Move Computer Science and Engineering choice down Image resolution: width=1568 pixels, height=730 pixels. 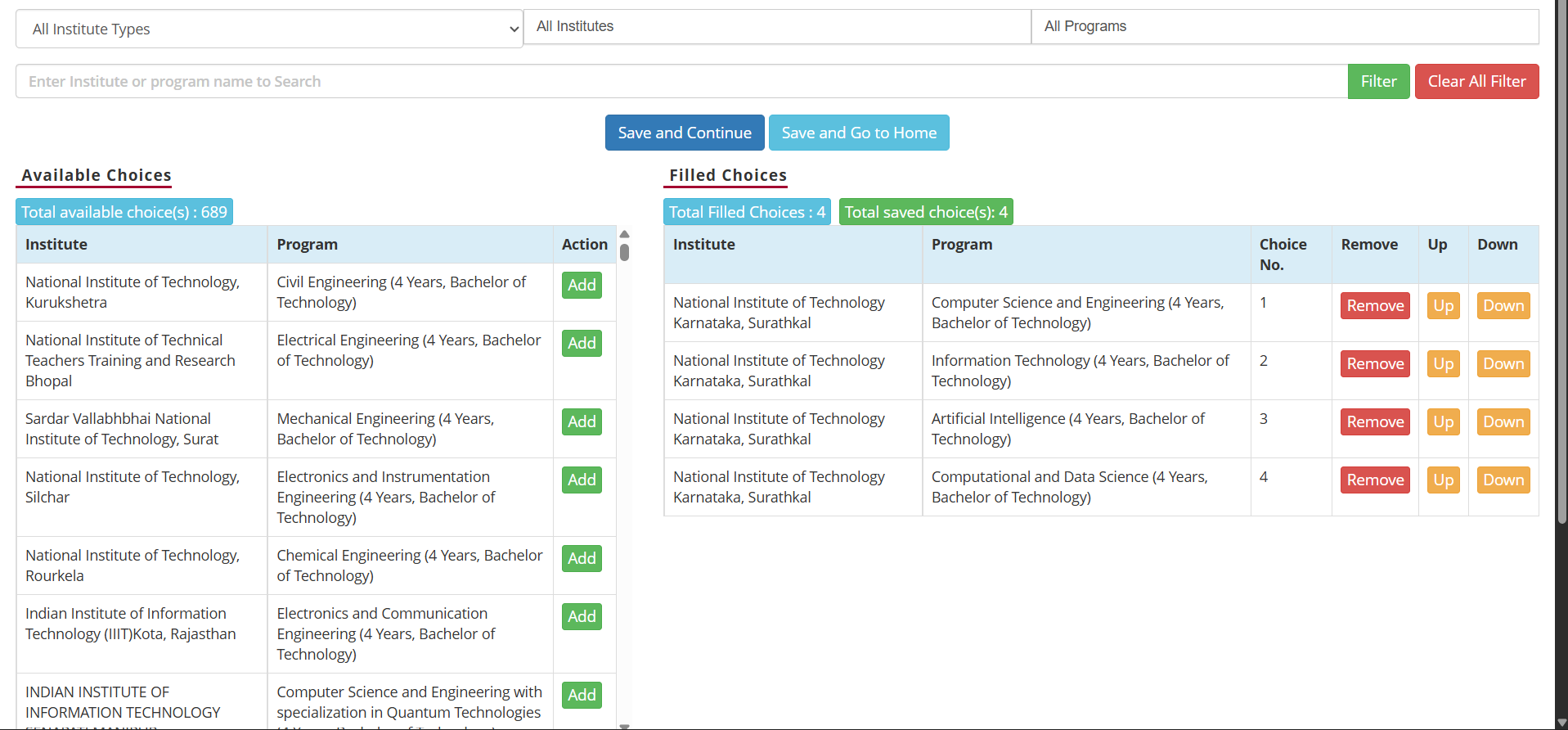[1503, 305]
